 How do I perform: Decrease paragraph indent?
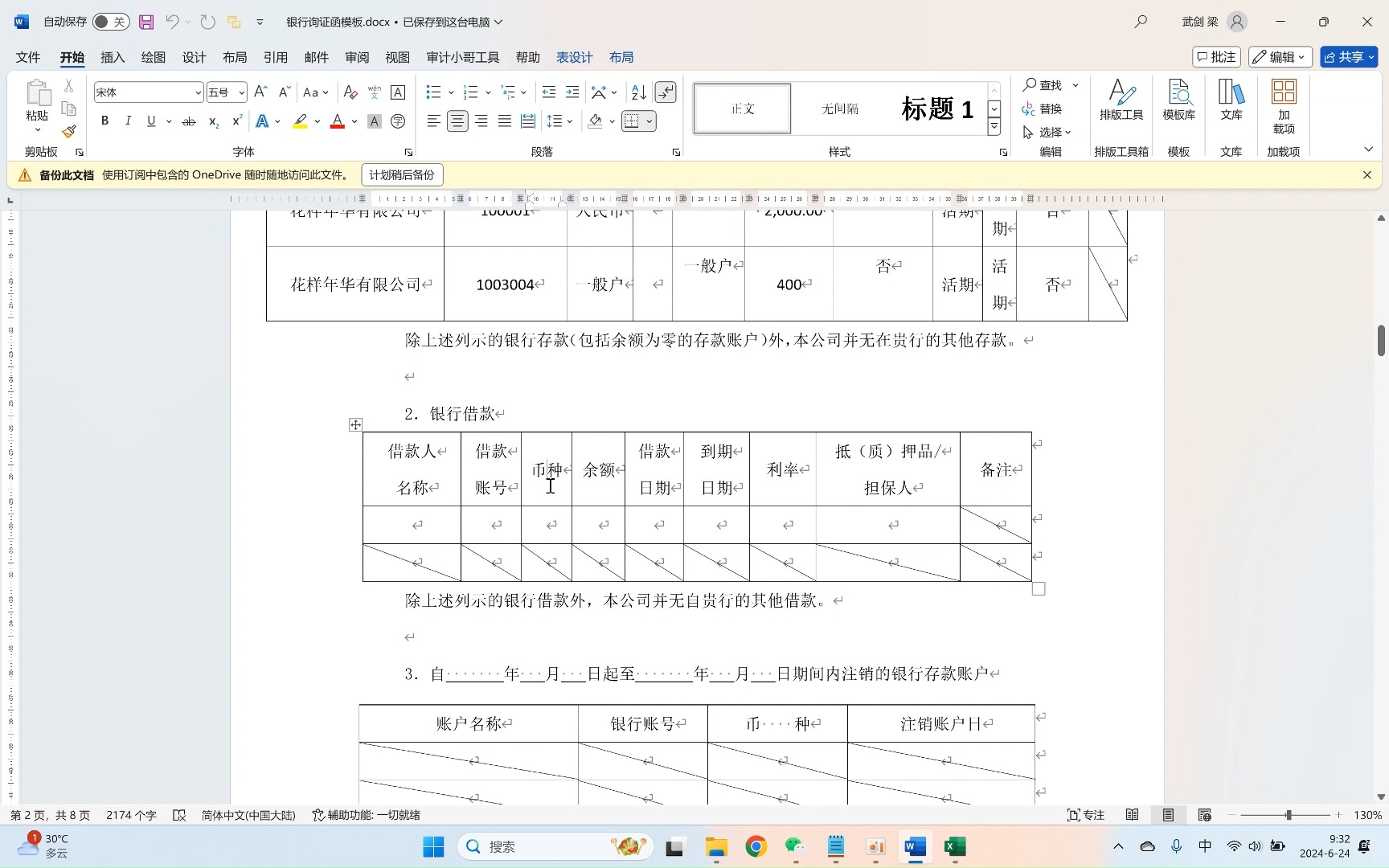pyautogui.click(x=549, y=92)
